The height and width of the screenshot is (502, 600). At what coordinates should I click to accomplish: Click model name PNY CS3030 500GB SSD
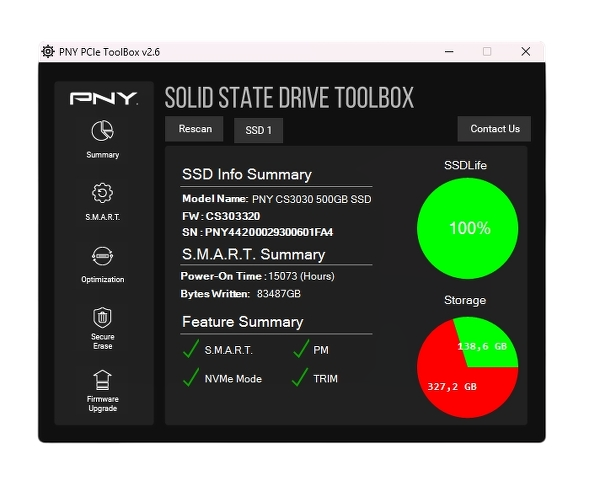(311, 199)
